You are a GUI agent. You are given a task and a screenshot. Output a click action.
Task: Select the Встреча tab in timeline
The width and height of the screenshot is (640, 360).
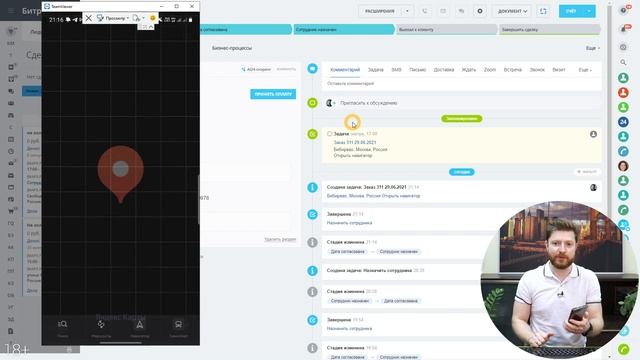click(513, 70)
